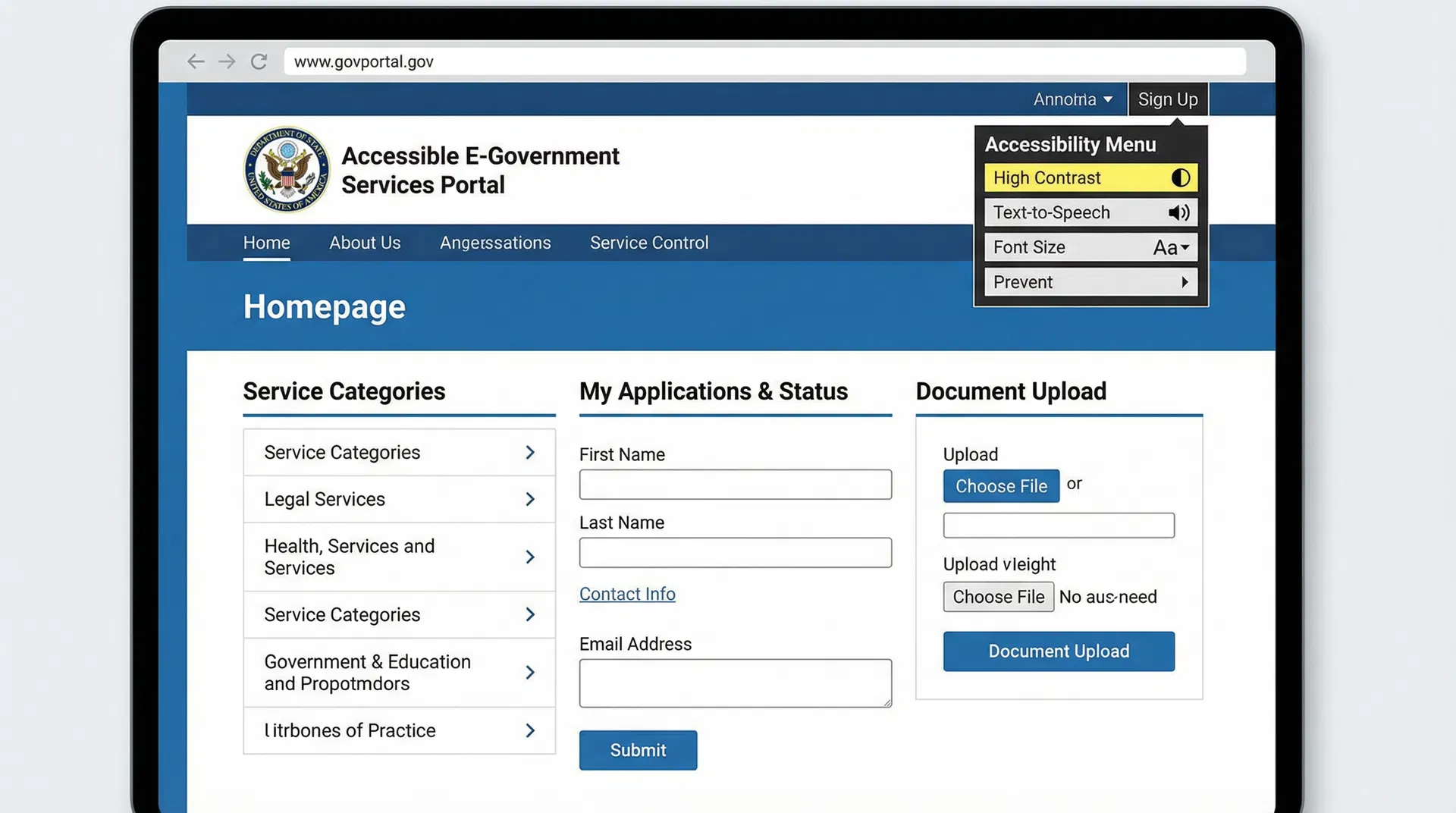The image size is (1456, 813).
Task: Click the forward navigation arrow
Action: coord(227,61)
